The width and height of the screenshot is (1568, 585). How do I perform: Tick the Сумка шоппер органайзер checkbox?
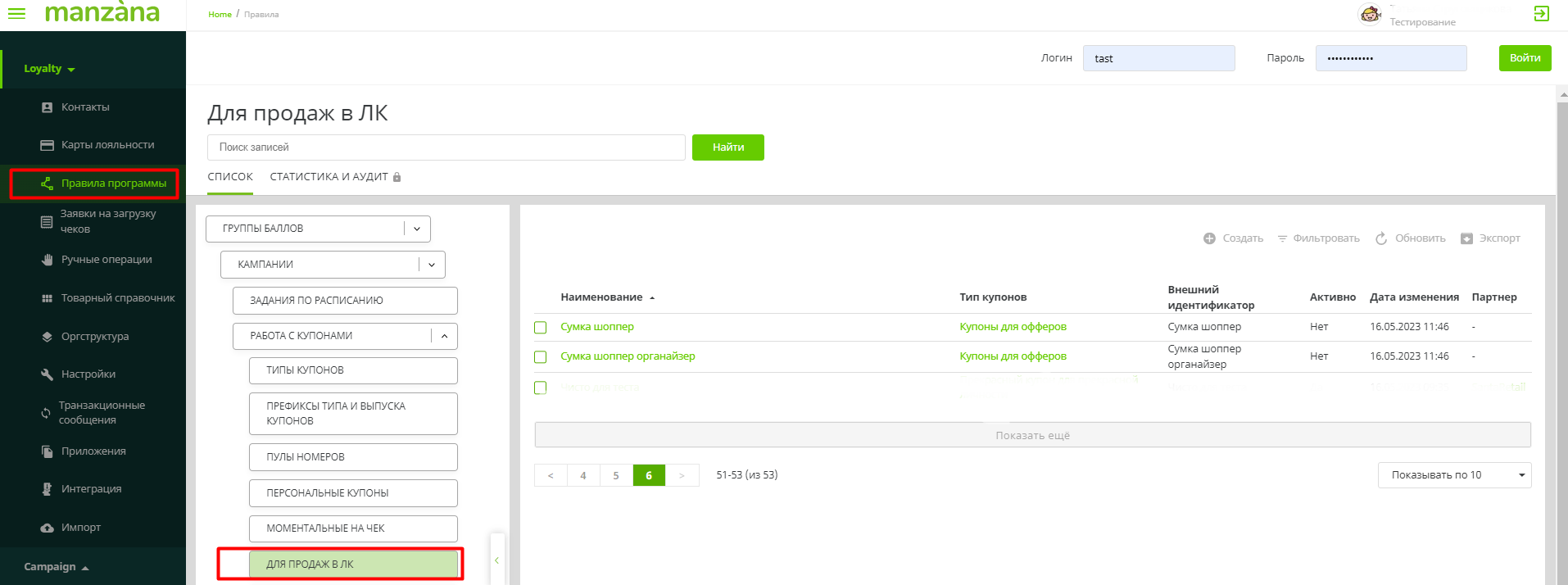click(x=541, y=357)
